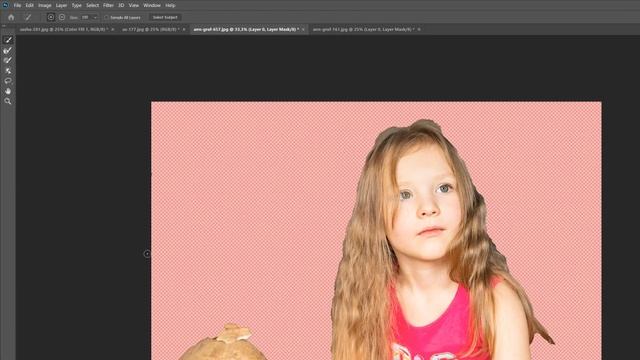Choose Add to selection mode
The height and width of the screenshot is (360, 640).
pyautogui.click(x=51, y=18)
